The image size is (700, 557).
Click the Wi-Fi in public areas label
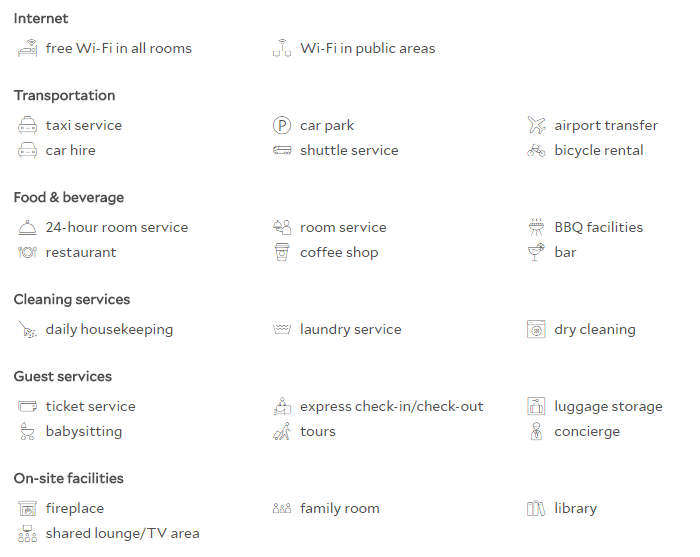click(367, 48)
